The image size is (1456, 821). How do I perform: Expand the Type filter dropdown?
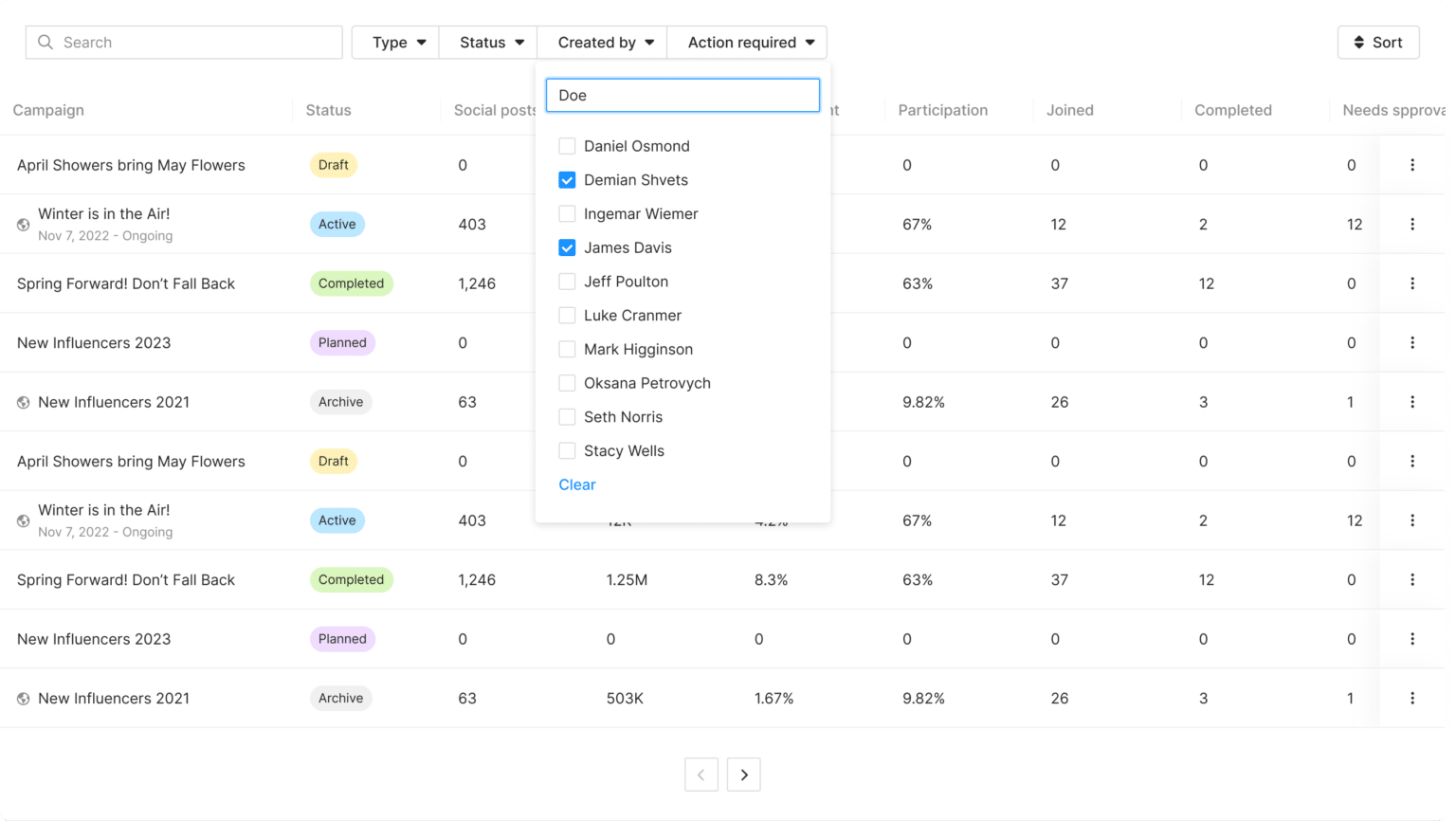(x=396, y=43)
